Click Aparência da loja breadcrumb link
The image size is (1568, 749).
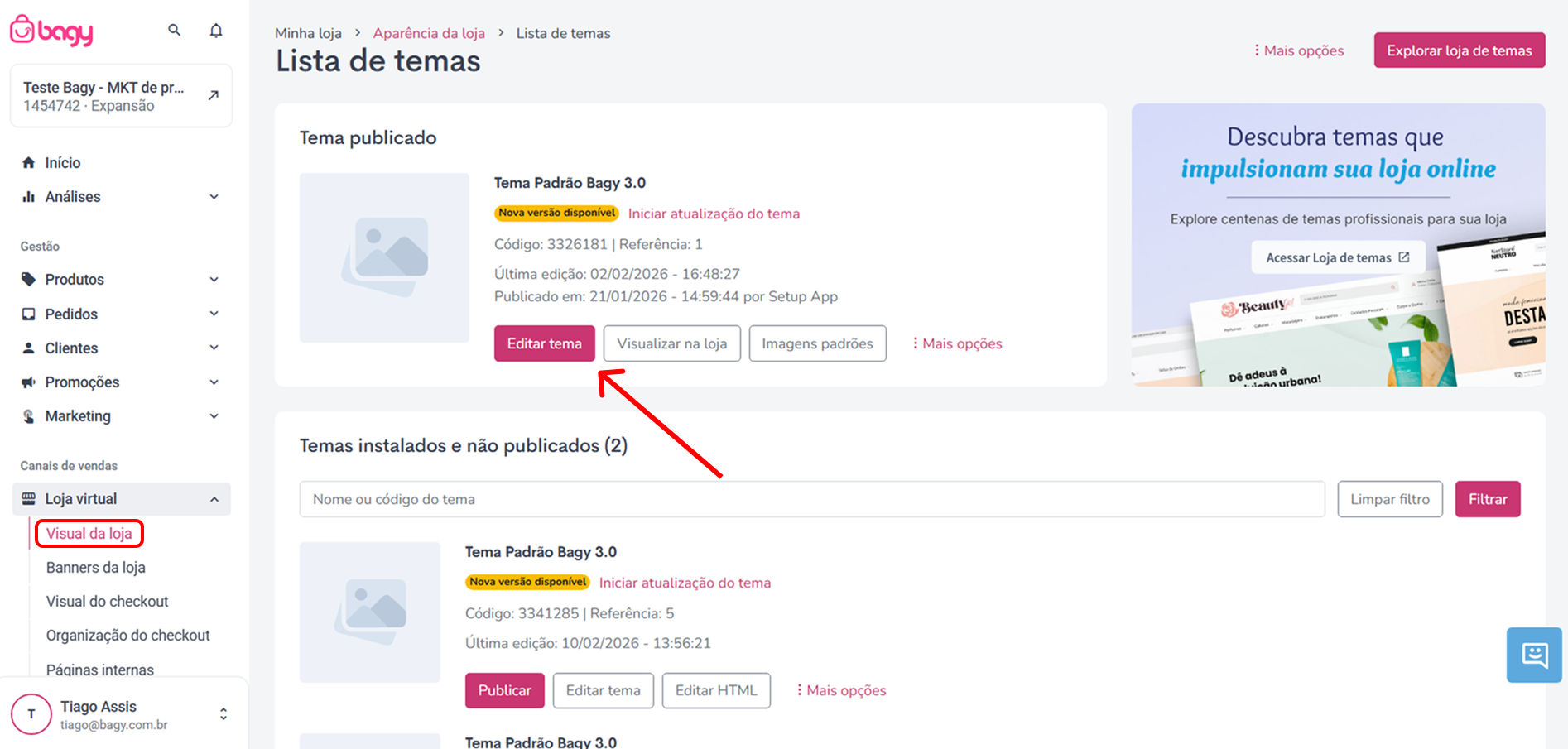point(429,33)
